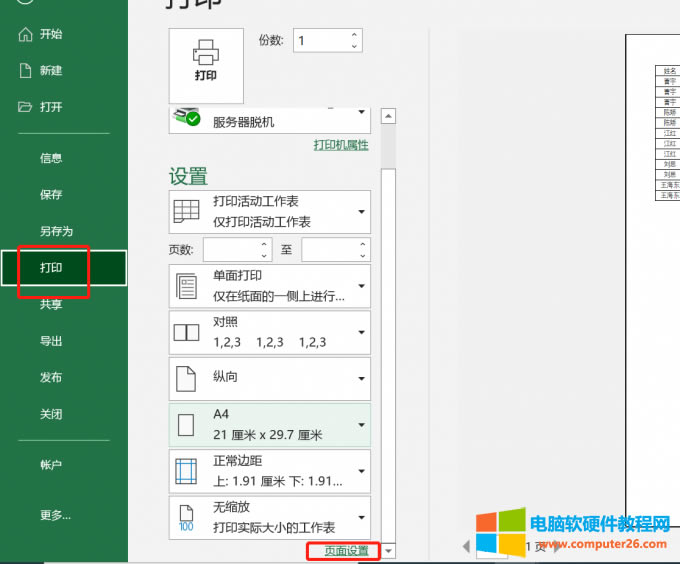Expand the Print Active Sheets (打印活动工作表) dropdown

[270, 212]
